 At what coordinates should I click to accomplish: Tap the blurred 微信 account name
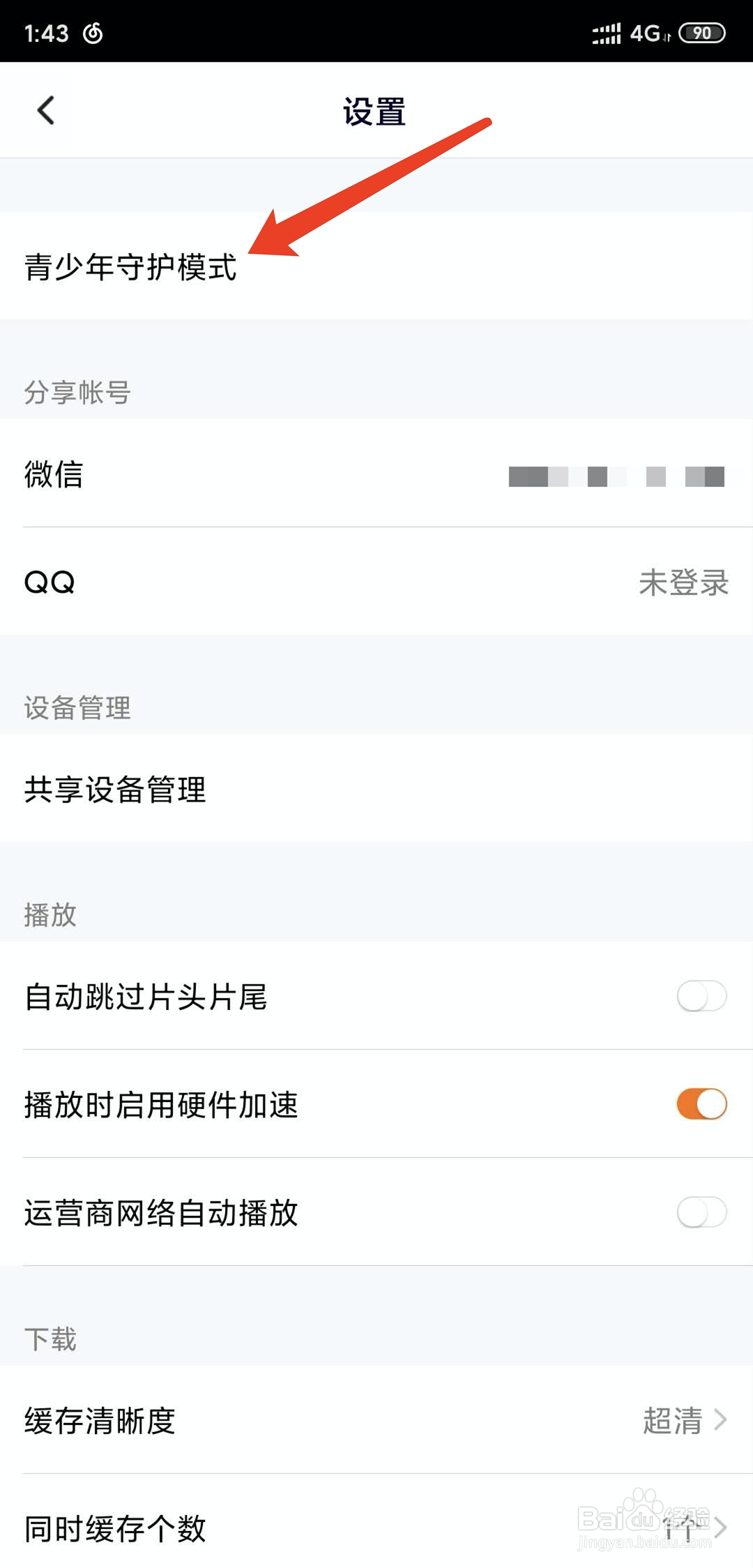(x=616, y=476)
